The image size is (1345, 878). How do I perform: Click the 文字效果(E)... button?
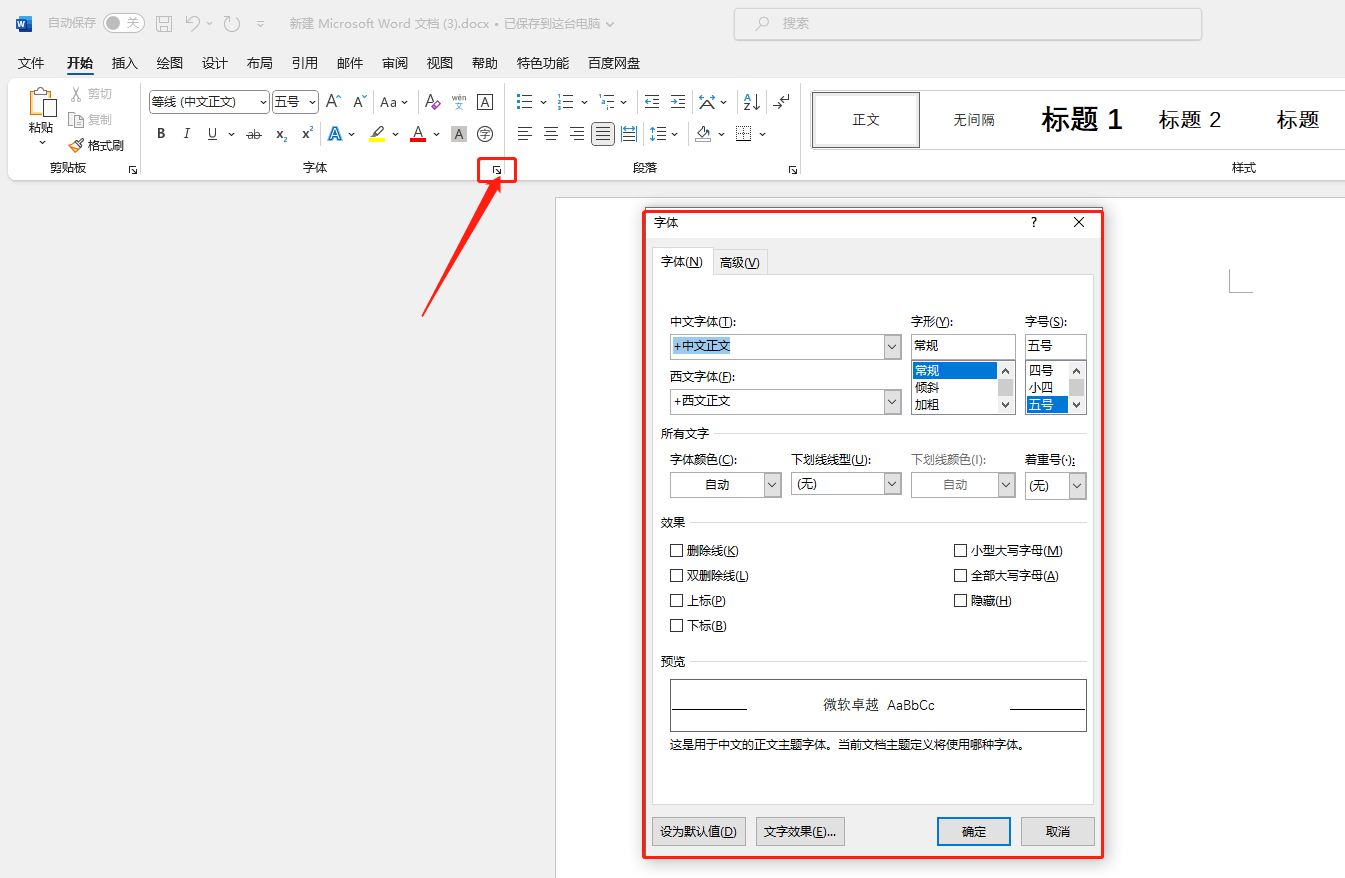(800, 832)
